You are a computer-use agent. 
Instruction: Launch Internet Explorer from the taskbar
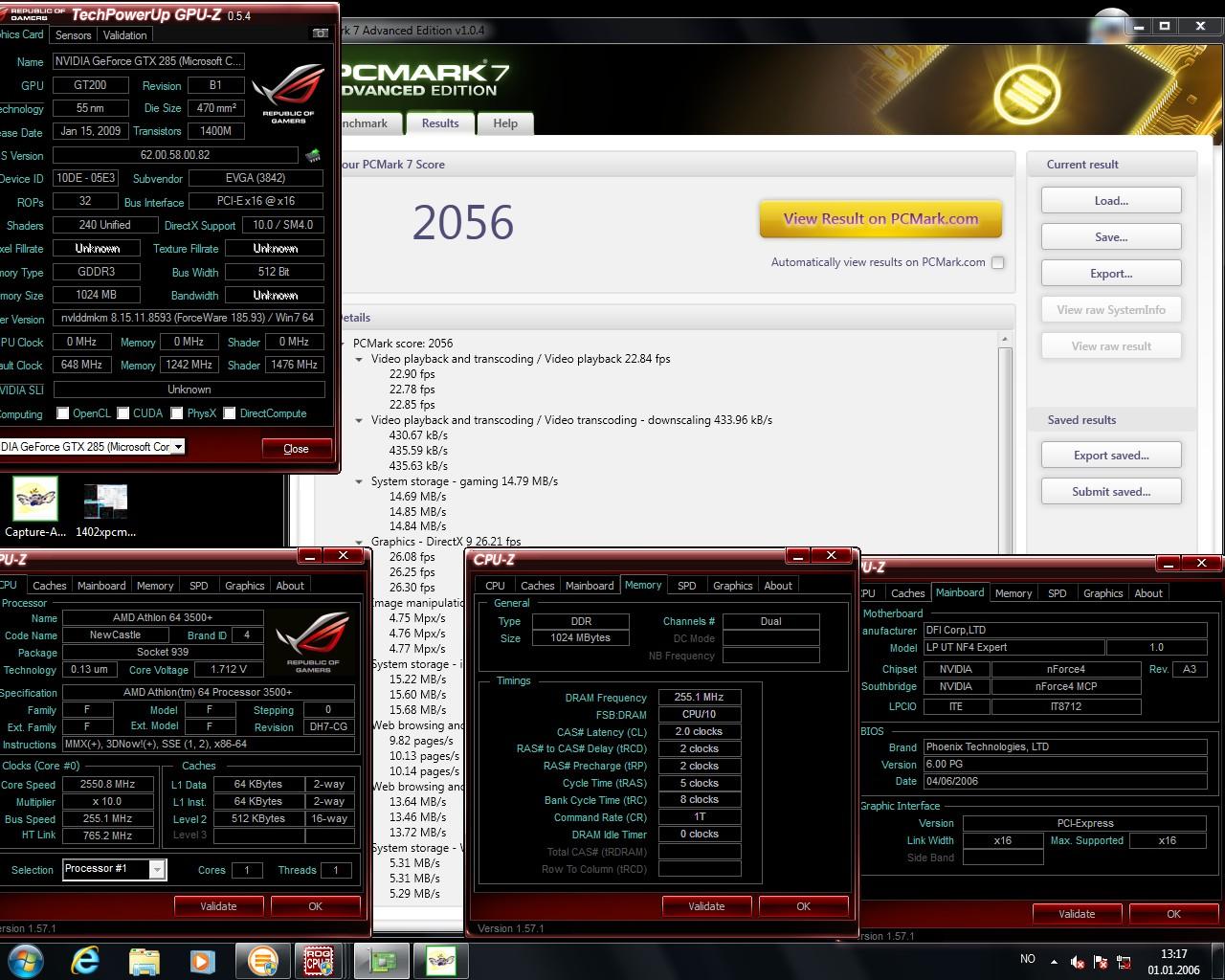[85, 960]
